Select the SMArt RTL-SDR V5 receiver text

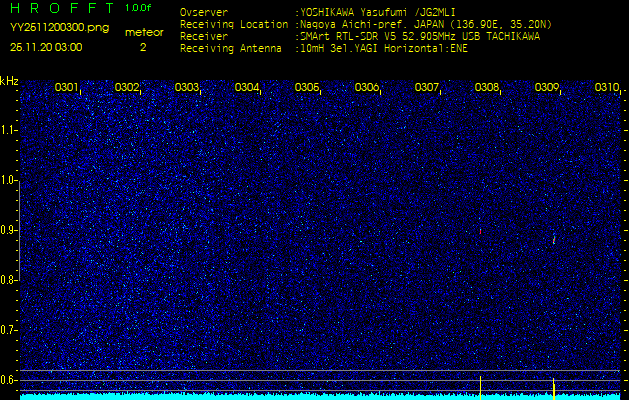tap(420, 37)
